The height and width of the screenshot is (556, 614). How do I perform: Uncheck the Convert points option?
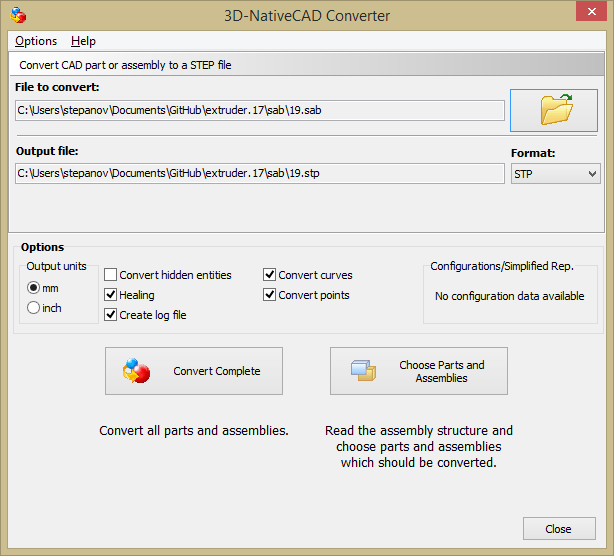[x=270, y=295]
